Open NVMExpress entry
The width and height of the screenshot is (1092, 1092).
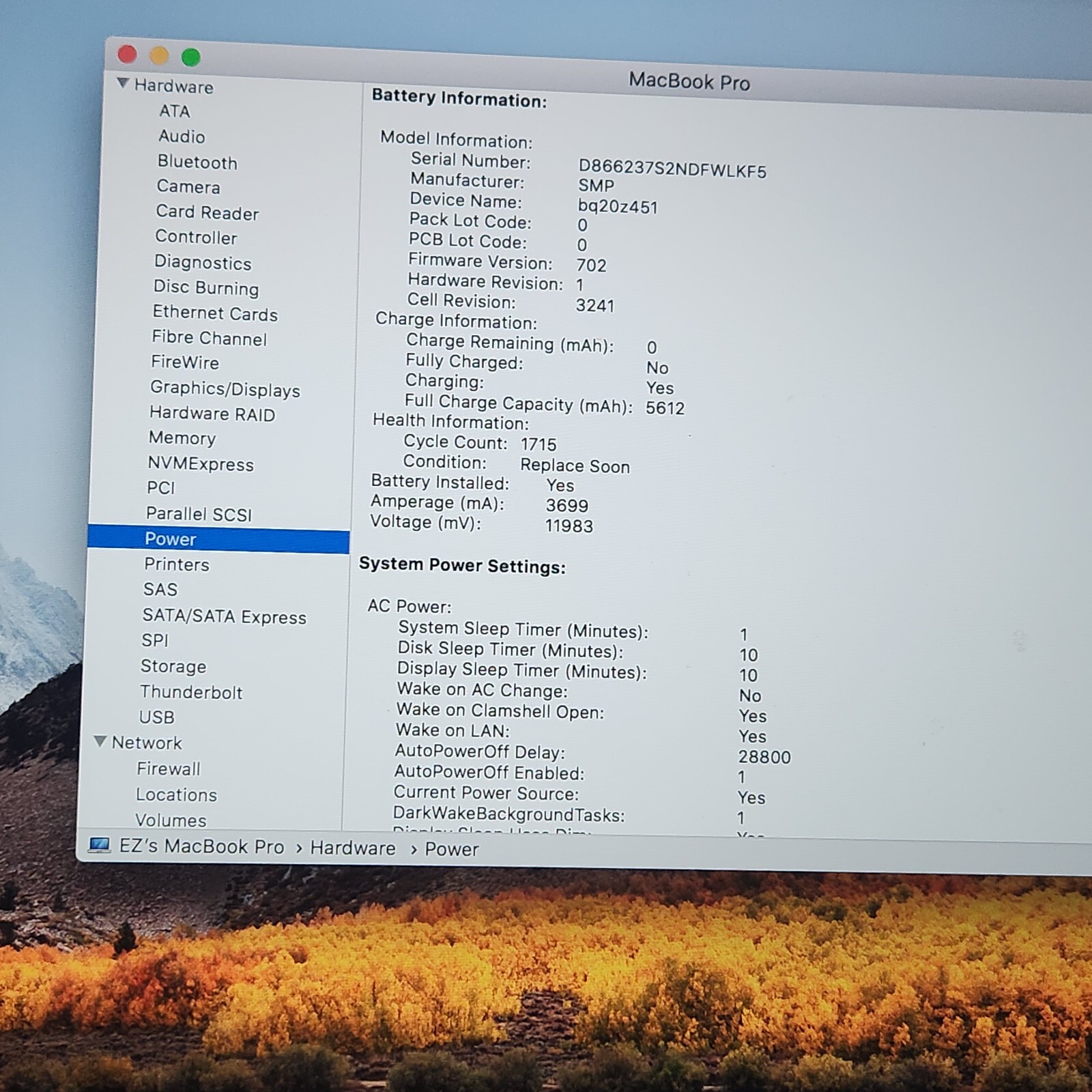tap(201, 463)
